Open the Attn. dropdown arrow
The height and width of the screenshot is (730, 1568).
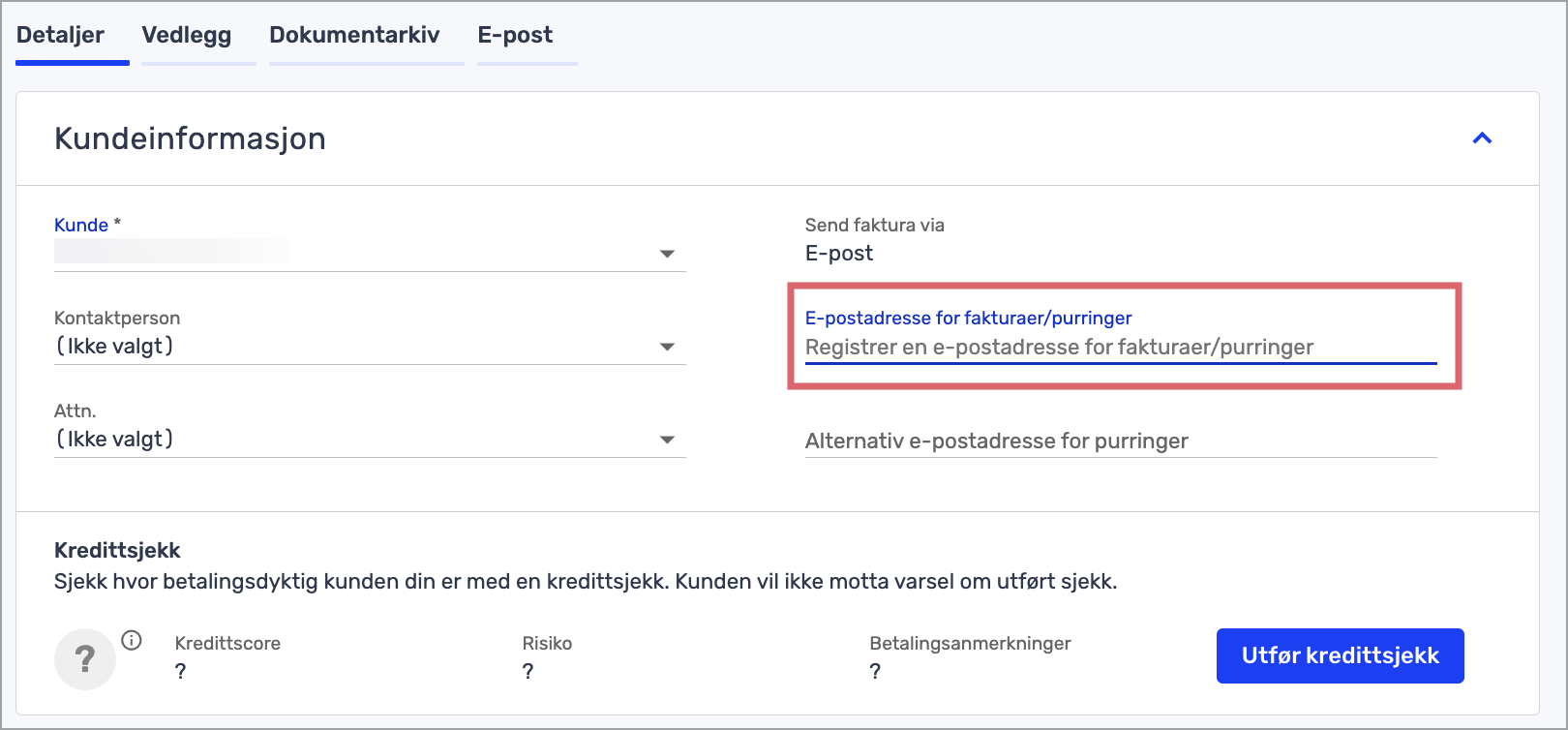(x=667, y=440)
